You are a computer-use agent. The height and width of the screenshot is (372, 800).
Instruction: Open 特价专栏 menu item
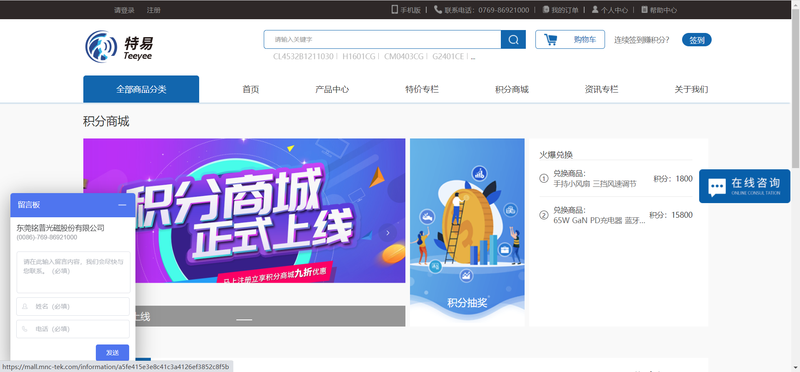pos(422,90)
